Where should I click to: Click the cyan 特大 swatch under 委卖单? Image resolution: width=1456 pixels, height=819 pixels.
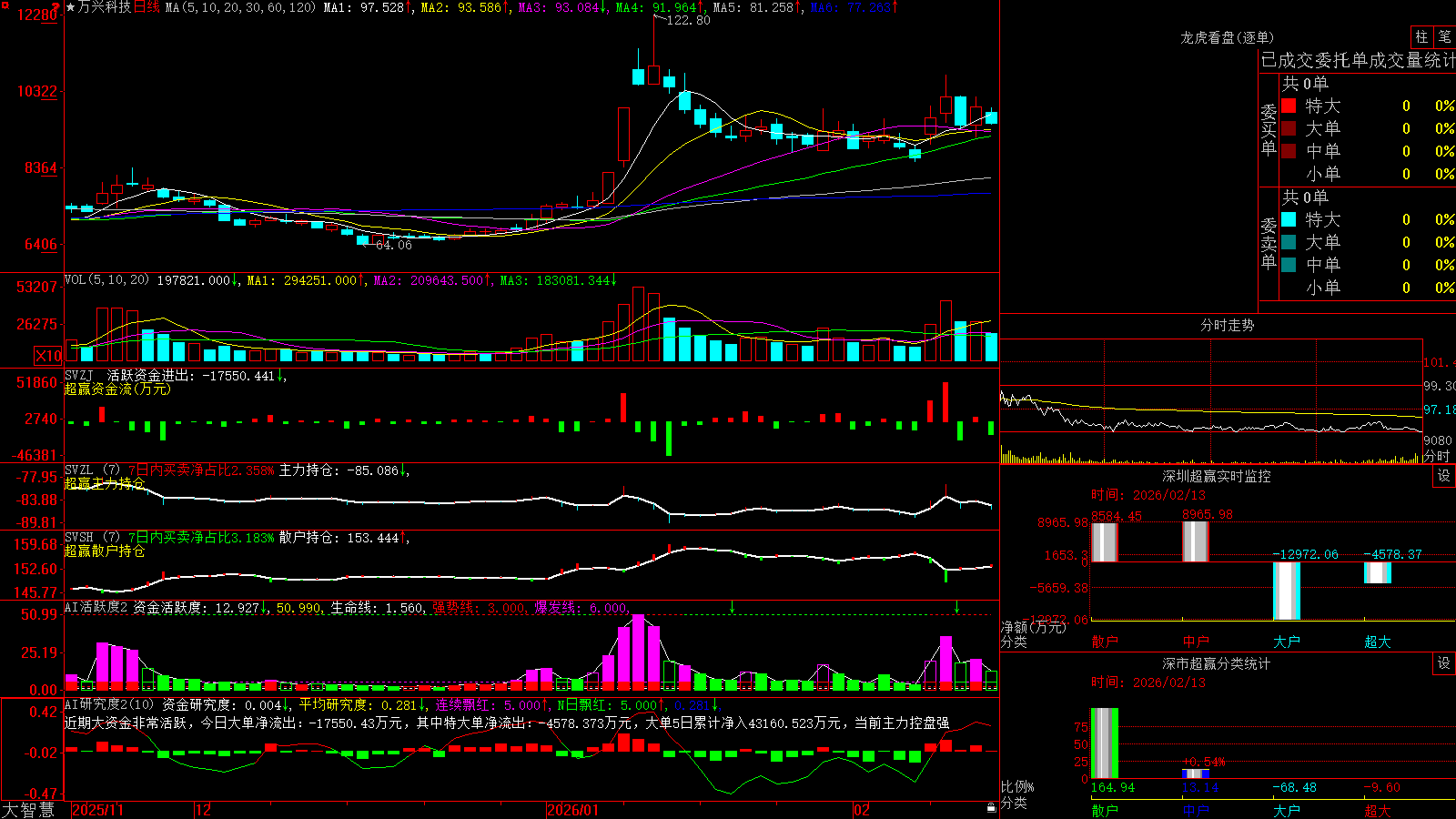1289,219
